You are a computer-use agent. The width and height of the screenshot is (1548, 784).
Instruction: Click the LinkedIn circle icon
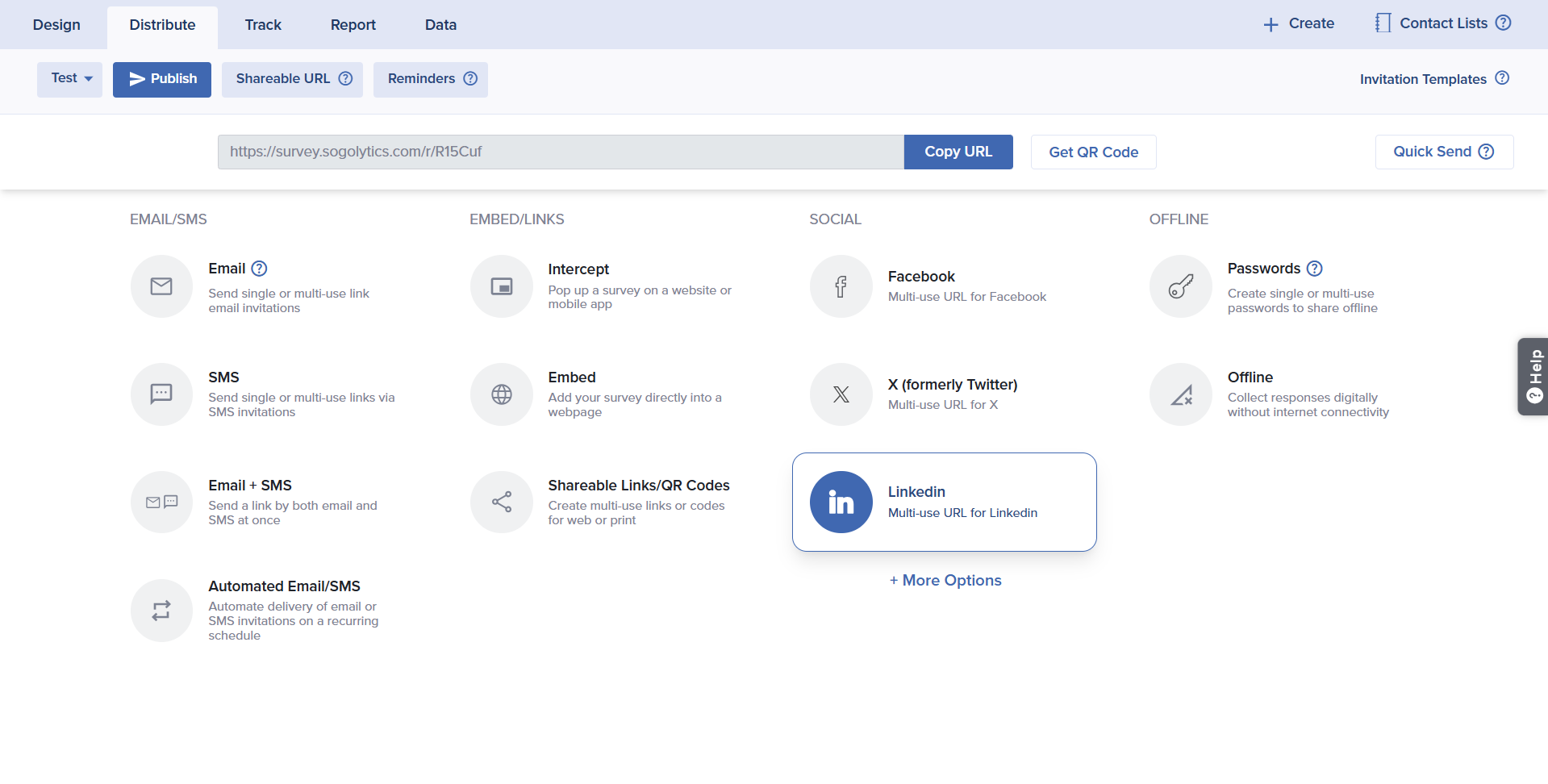[x=841, y=503]
